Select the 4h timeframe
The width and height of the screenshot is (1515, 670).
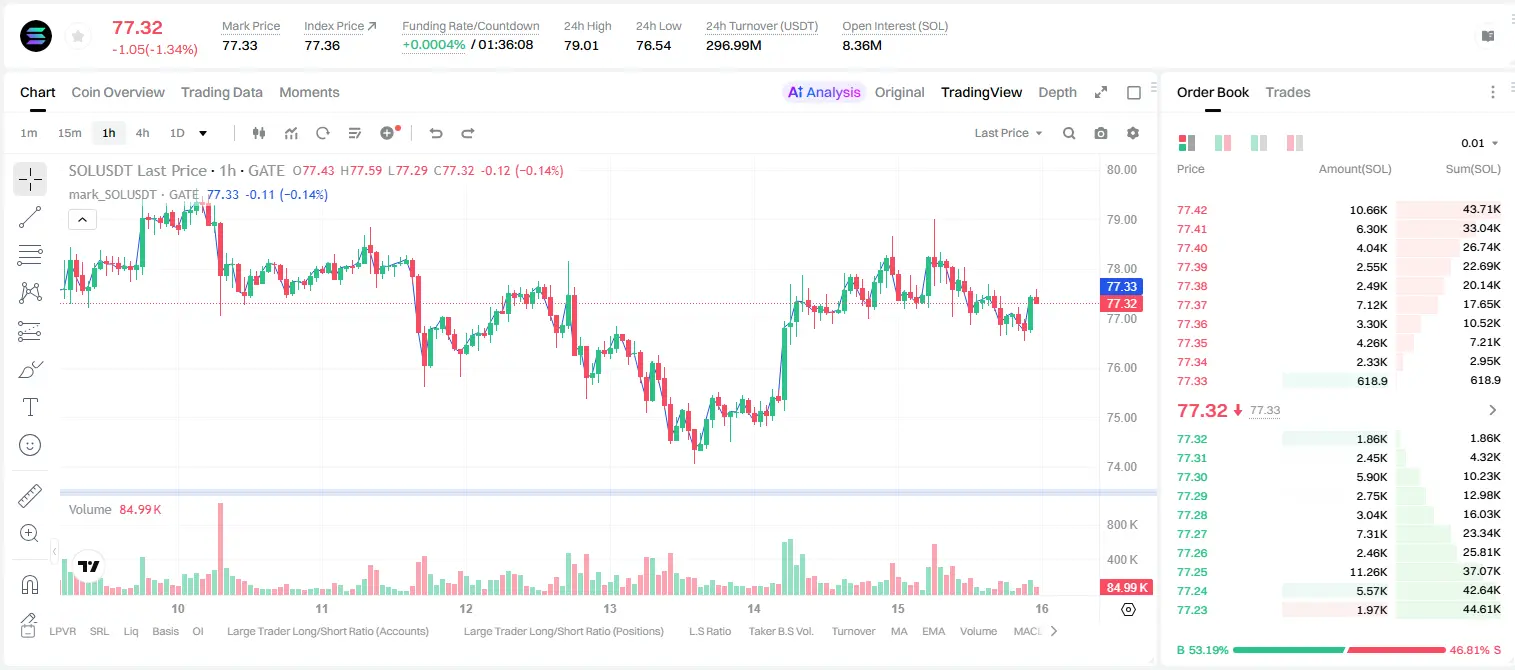point(143,133)
